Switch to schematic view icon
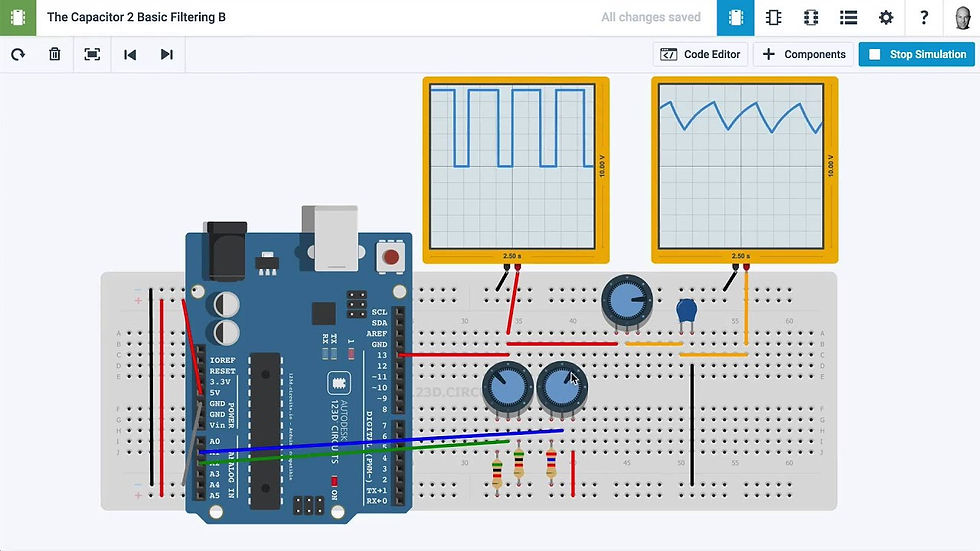 pyautogui.click(x=773, y=17)
